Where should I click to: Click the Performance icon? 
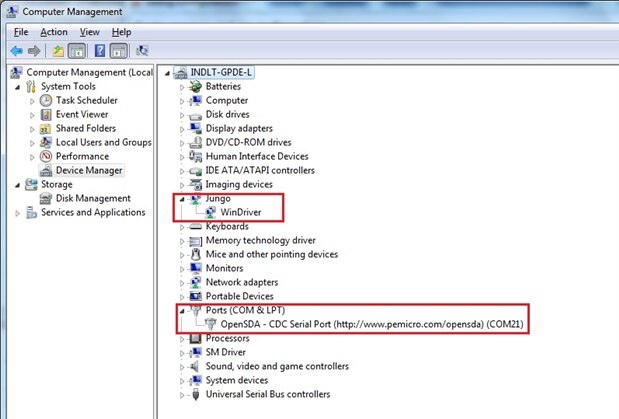[46, 156]
